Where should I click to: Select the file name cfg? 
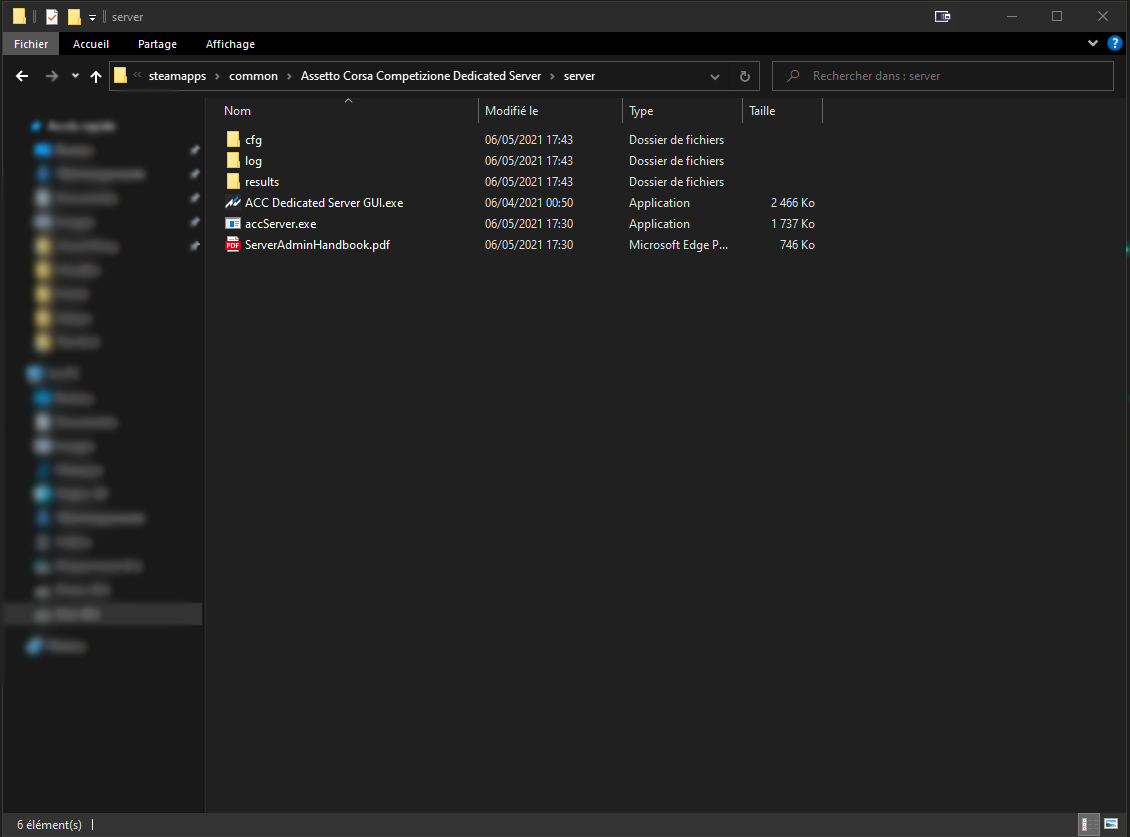[253, 140]
